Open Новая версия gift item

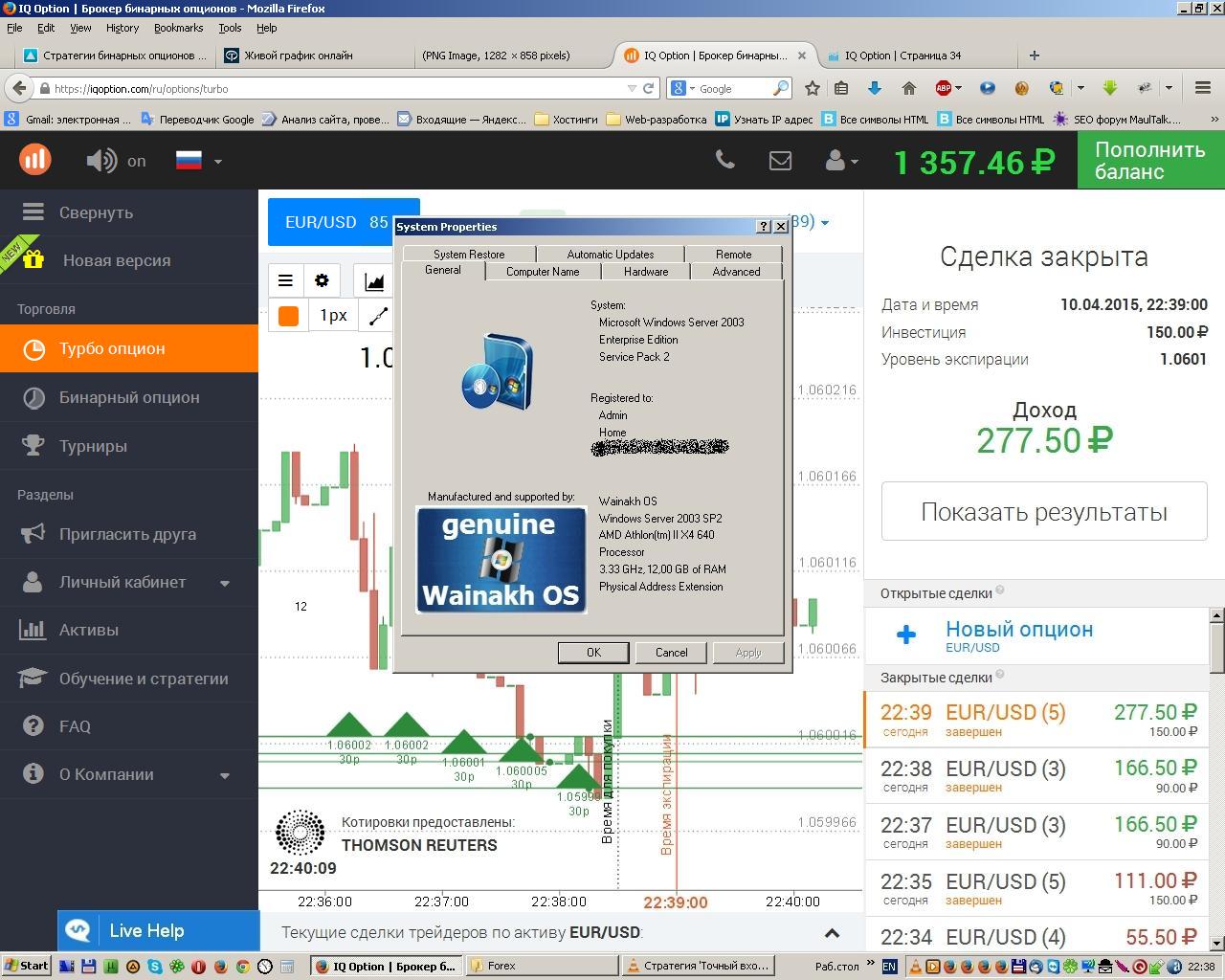[x=129, y=260]
